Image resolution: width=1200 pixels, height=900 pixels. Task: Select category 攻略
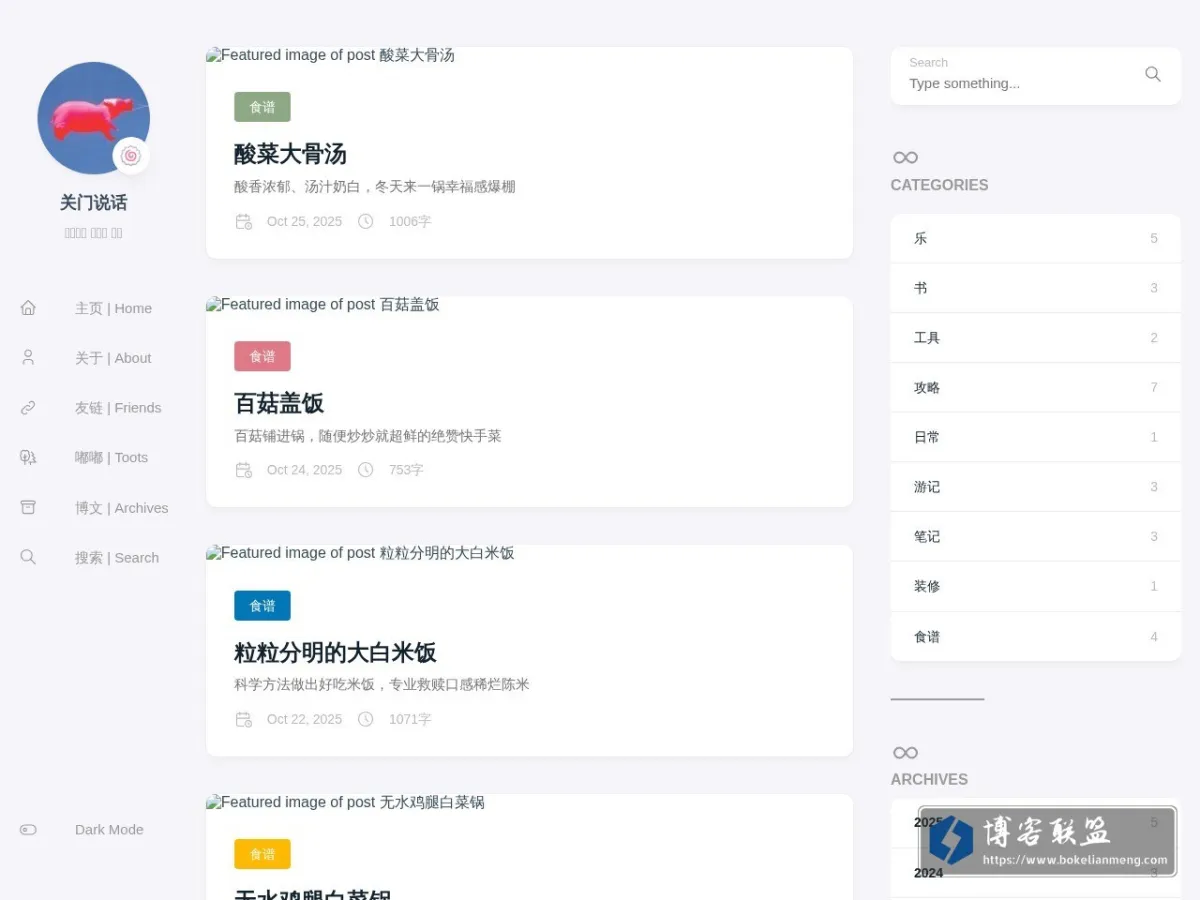click(x=1036, y=387)
